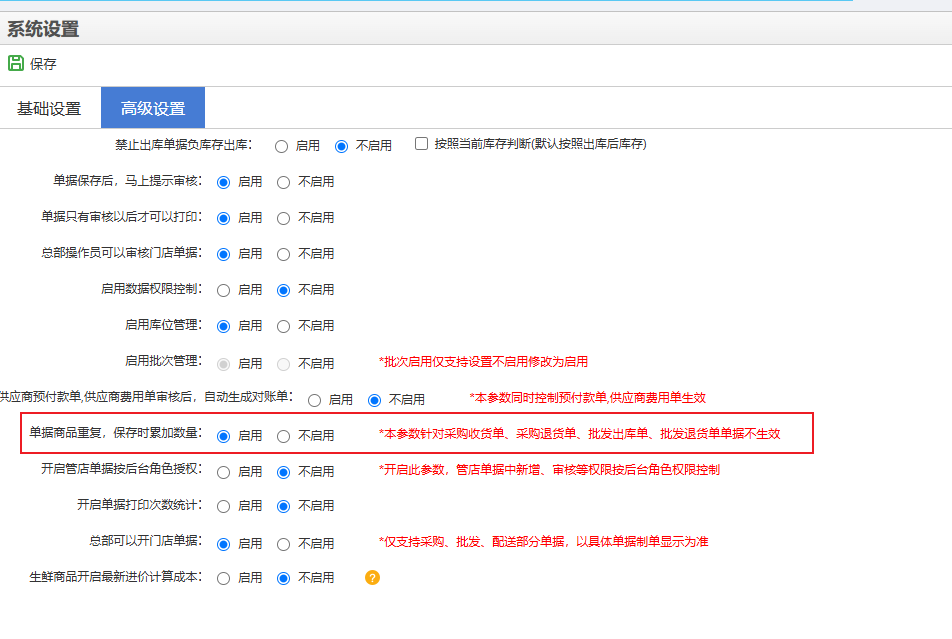Select 不启用 for 启用库位管理
Viewport: 952px width, 639px height.
(284, 326)
